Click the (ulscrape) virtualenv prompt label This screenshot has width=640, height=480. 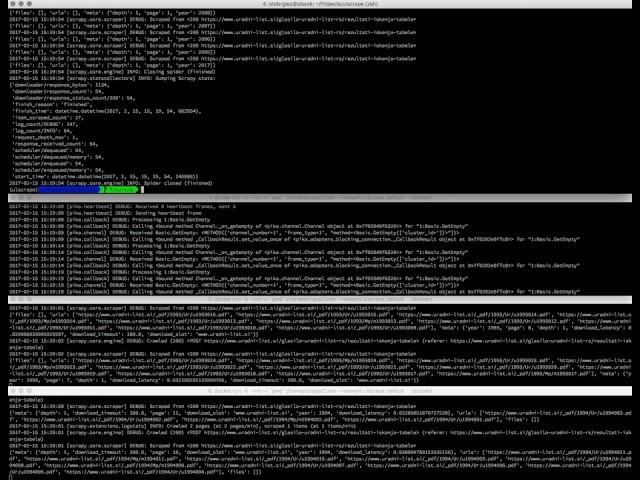tap(23, 189)
